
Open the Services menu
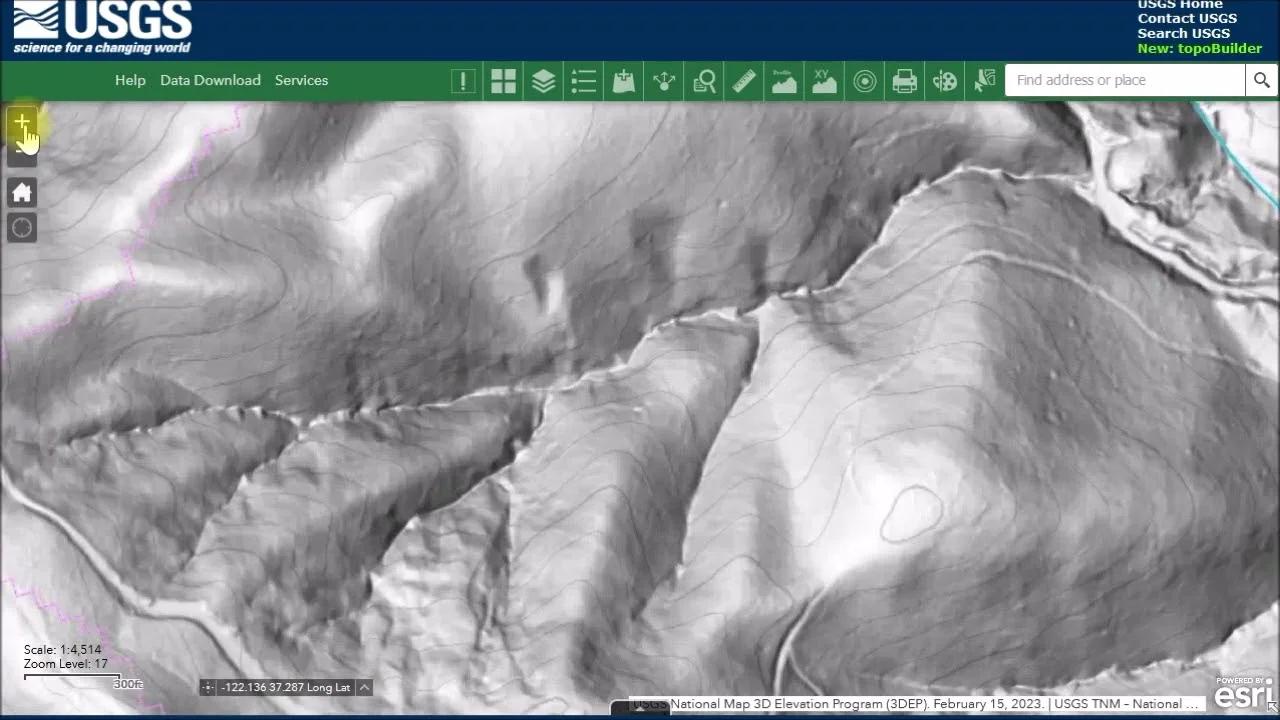click(301, 80)
